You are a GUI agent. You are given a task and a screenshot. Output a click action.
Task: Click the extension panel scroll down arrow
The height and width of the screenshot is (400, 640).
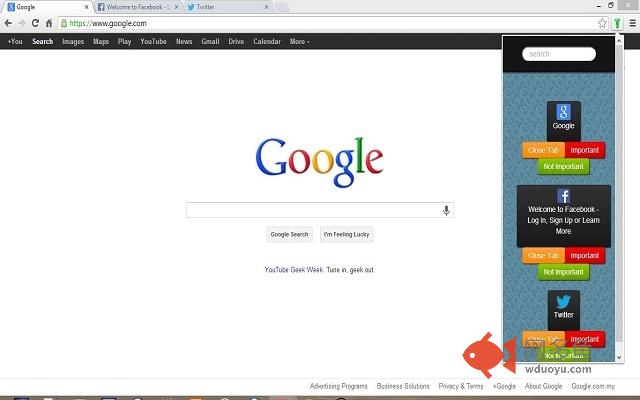619,357
